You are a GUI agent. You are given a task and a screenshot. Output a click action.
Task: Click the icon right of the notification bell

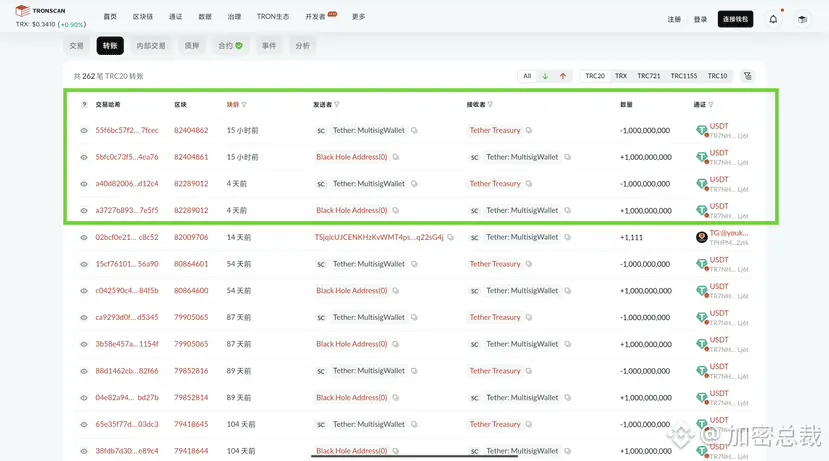tap(802, 20)
